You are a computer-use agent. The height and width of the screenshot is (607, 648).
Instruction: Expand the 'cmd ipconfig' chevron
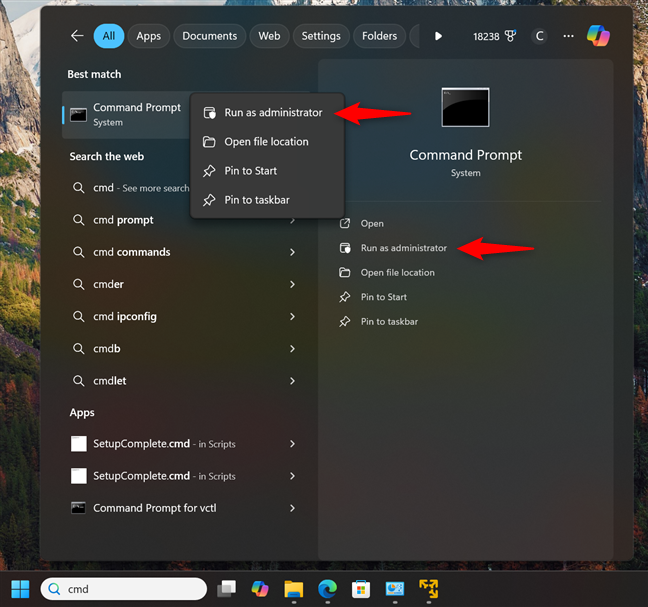(292, 317)
